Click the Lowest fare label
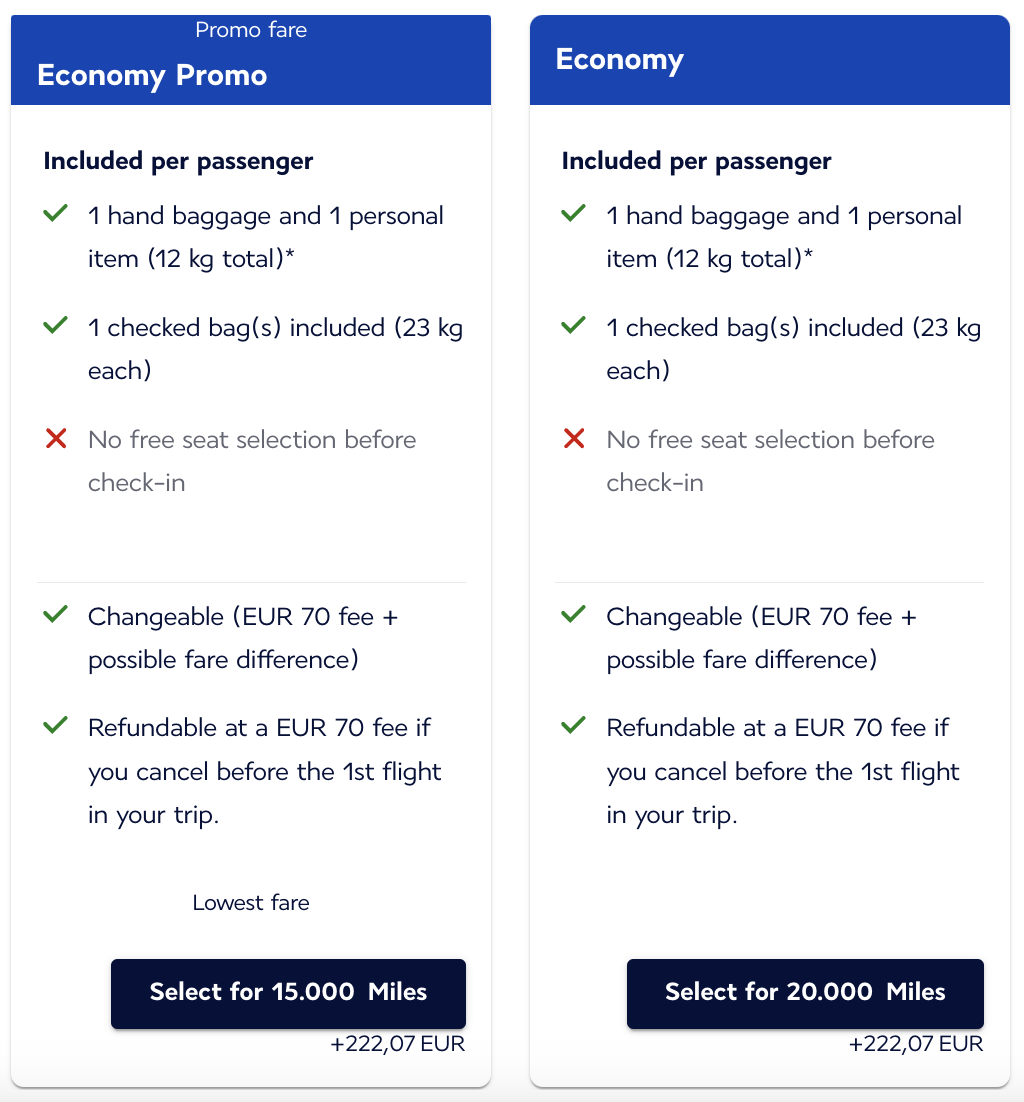 pyautogui.click(x=251, y=903)
